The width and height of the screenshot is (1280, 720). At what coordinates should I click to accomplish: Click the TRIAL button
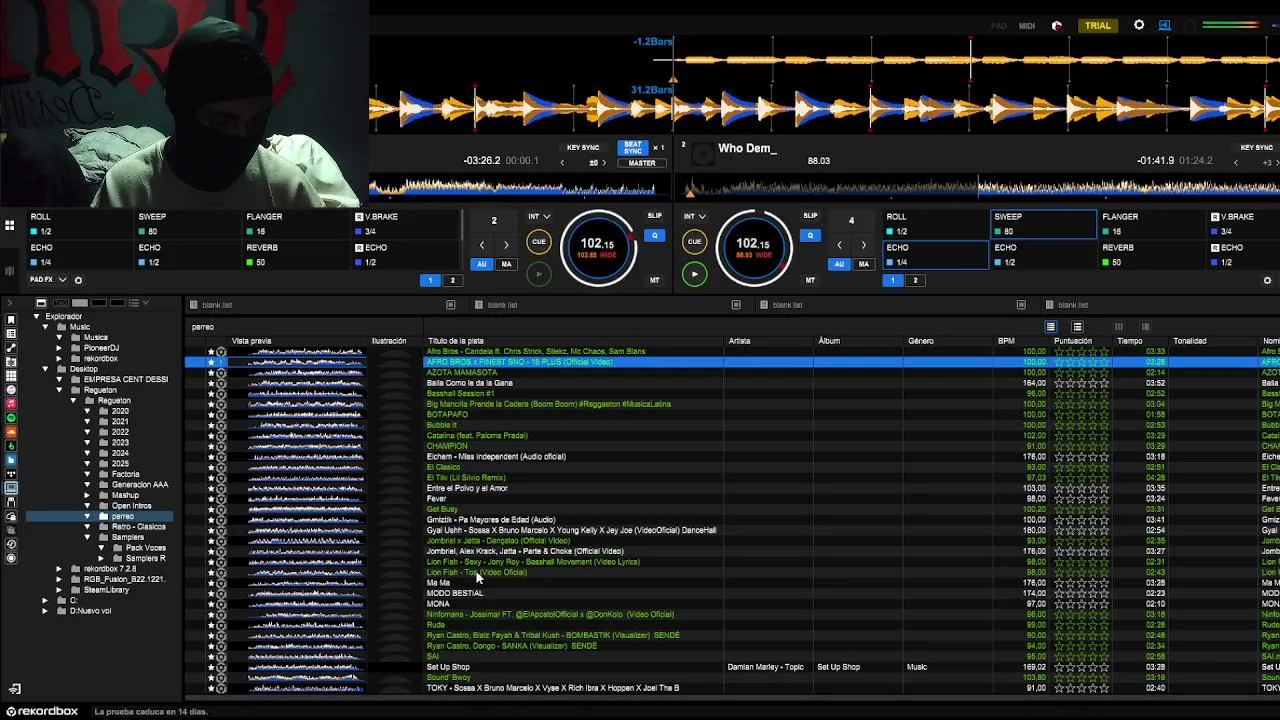pyautogui.click(x=1098, y=25)
